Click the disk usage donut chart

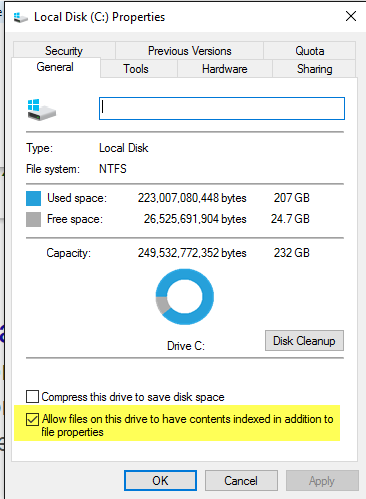tap(185, 297)
